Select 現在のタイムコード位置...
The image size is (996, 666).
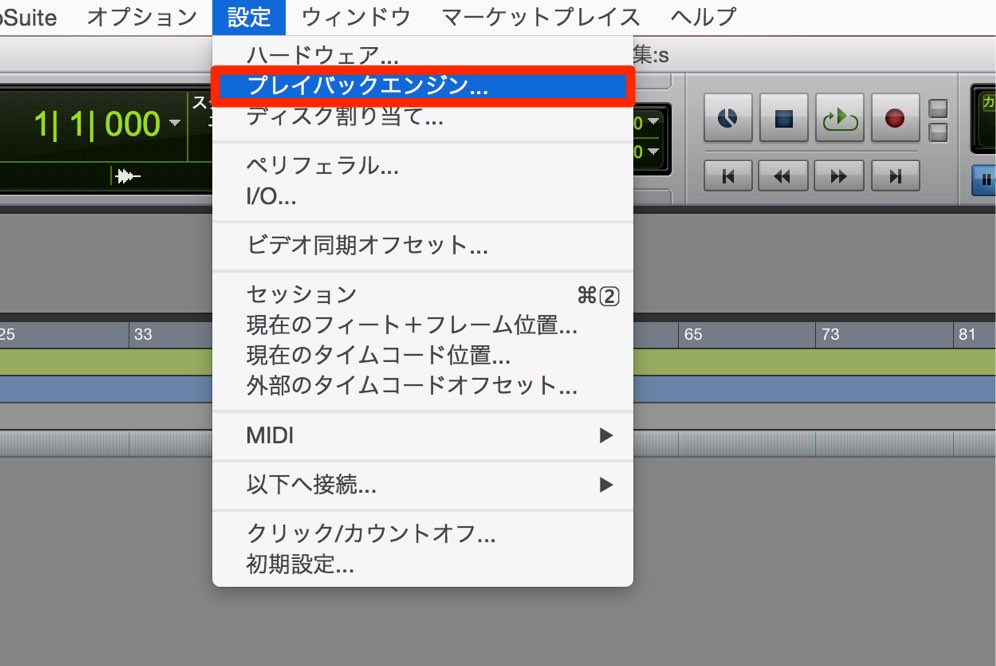[422, 355]
